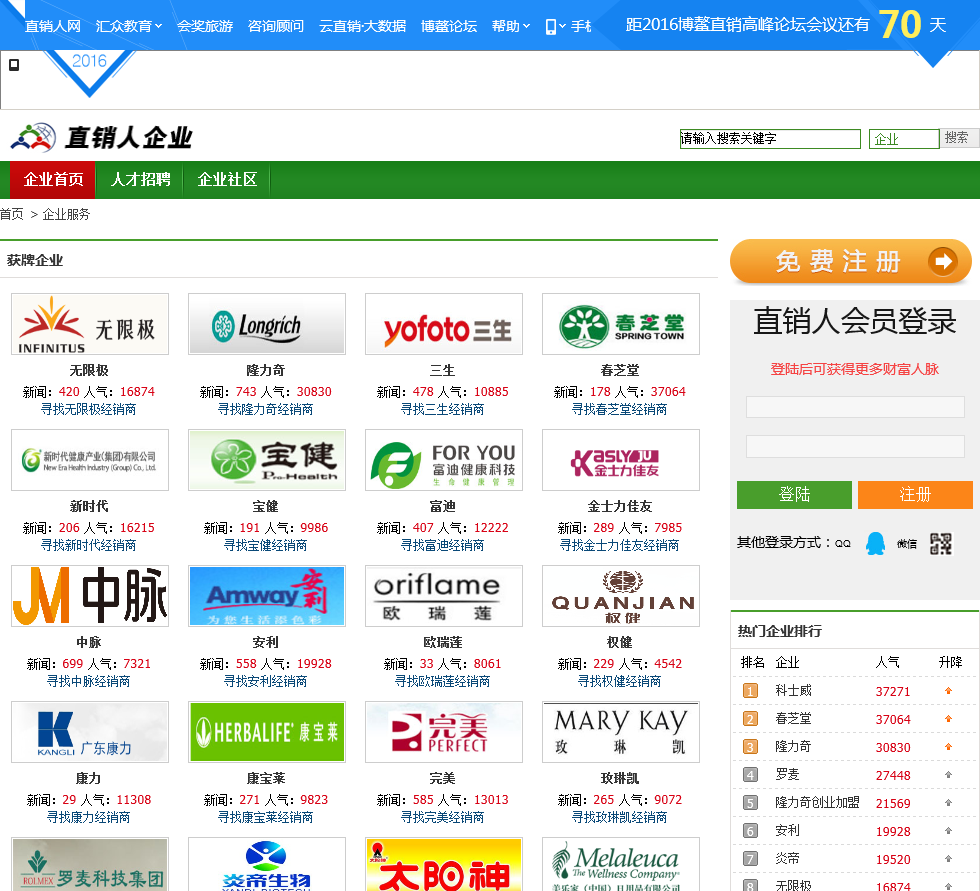The image size is (980, 891).
Task: Open the Oriflame 欧瑞莲 logo
Action: tap(444, 596)
